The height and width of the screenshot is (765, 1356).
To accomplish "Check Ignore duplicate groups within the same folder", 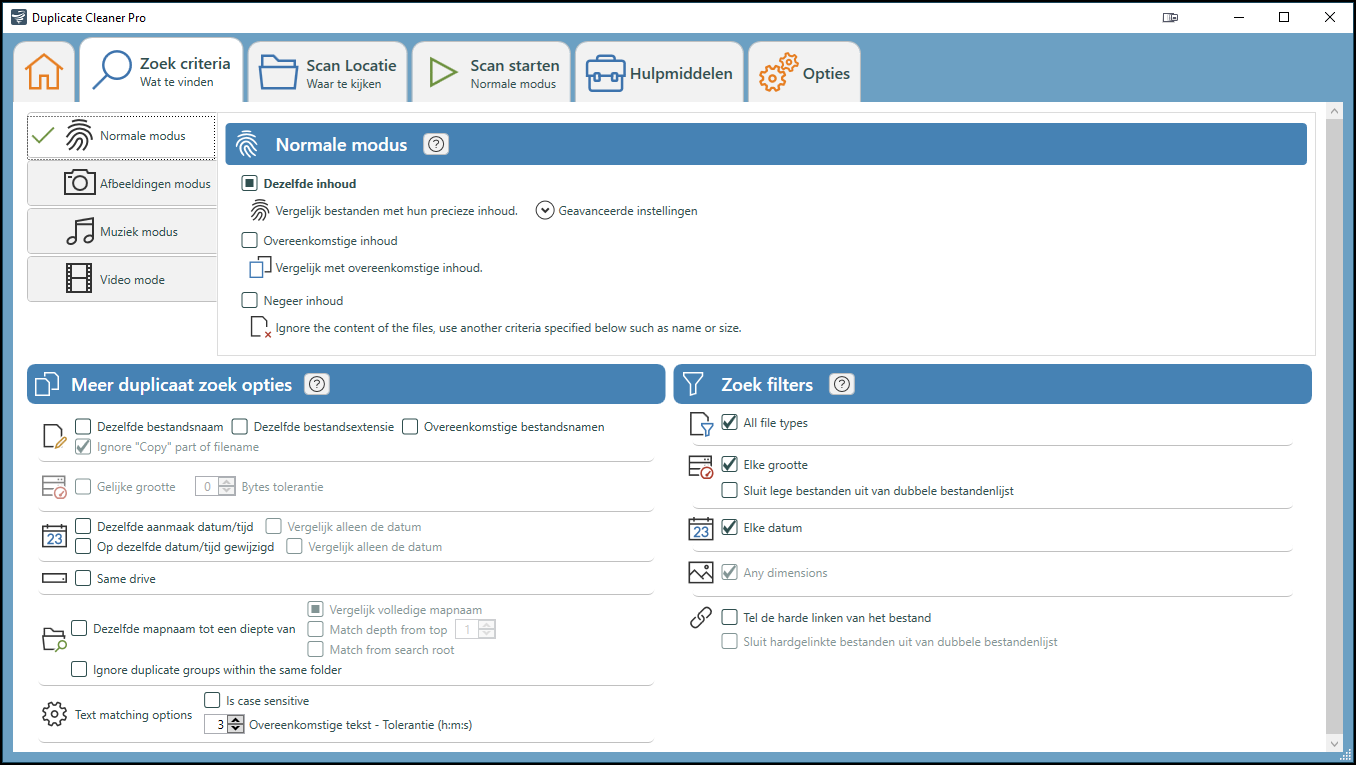I will click(79, 670).
